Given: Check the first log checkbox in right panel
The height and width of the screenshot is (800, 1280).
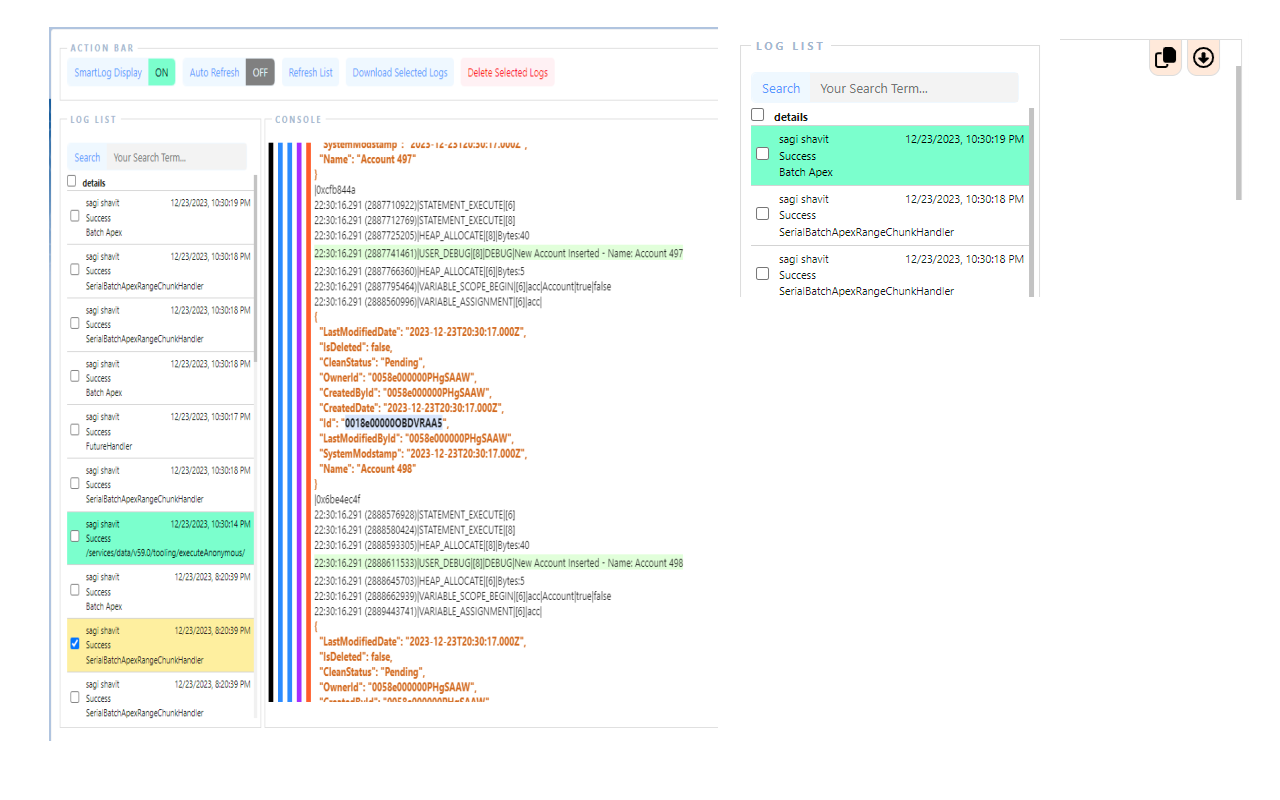Looking at the screenshot, I should pyautogui.click(x=762, y=153).
